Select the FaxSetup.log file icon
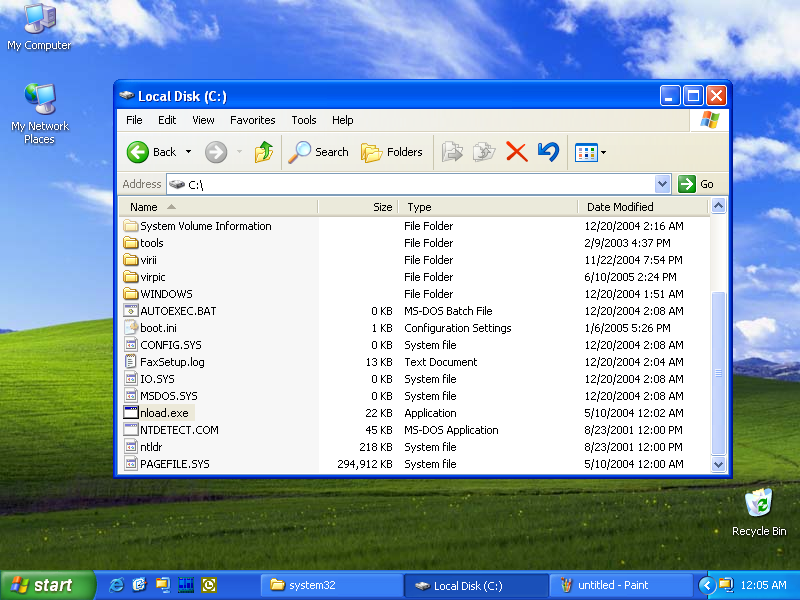This screenshot has height=600, width=800. tap(131, 362)
